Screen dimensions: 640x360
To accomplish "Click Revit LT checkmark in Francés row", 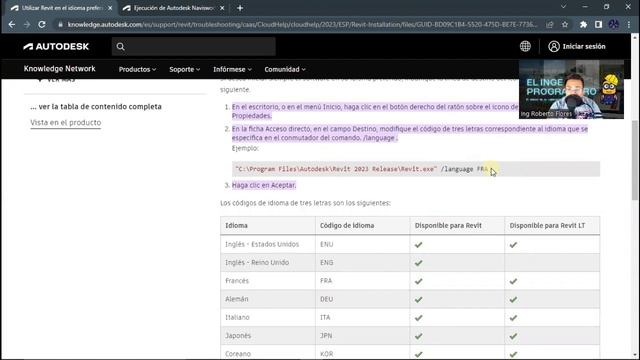I will [513, 281].
